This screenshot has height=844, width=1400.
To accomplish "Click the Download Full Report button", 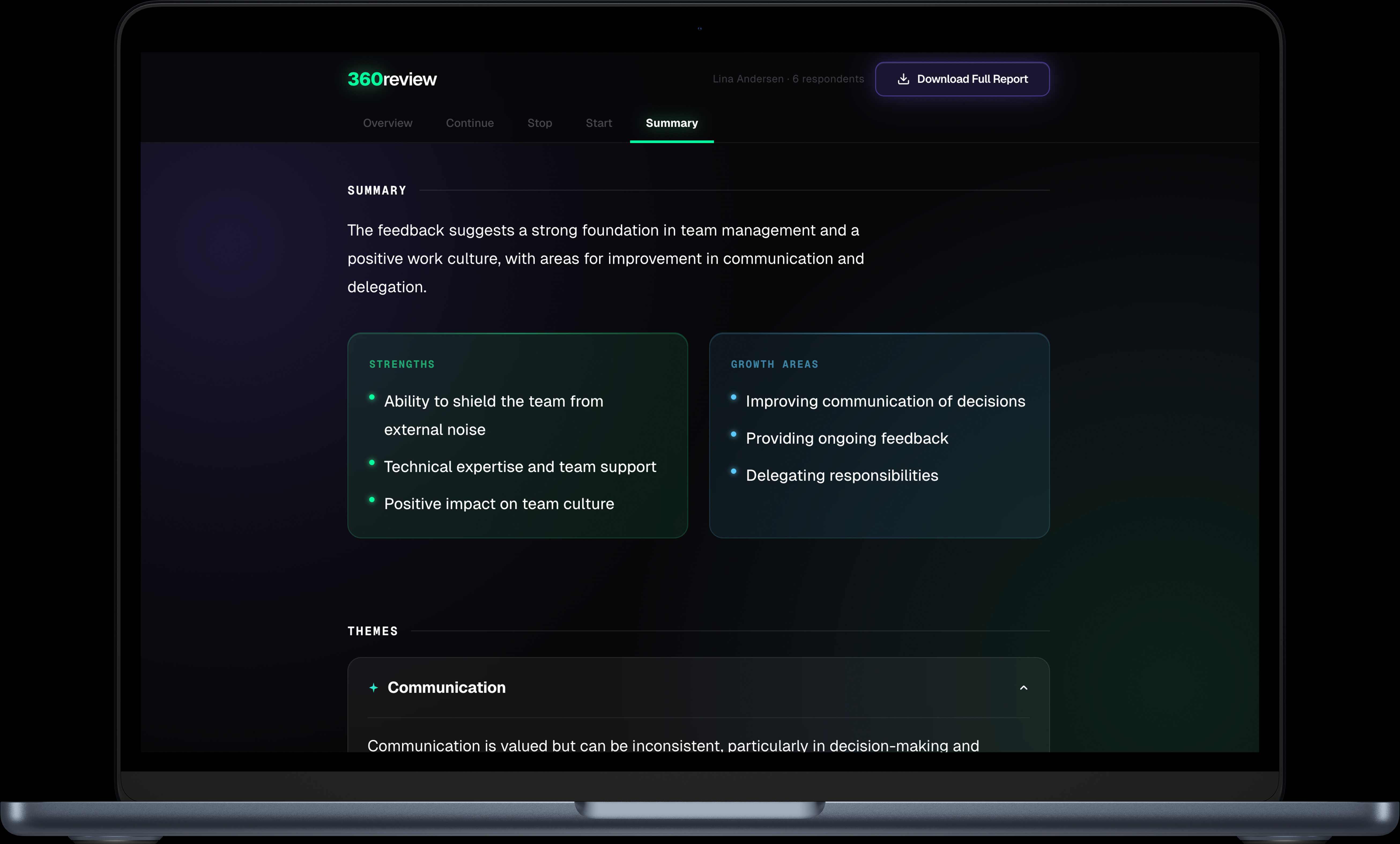I will click(x=962, y=79).
